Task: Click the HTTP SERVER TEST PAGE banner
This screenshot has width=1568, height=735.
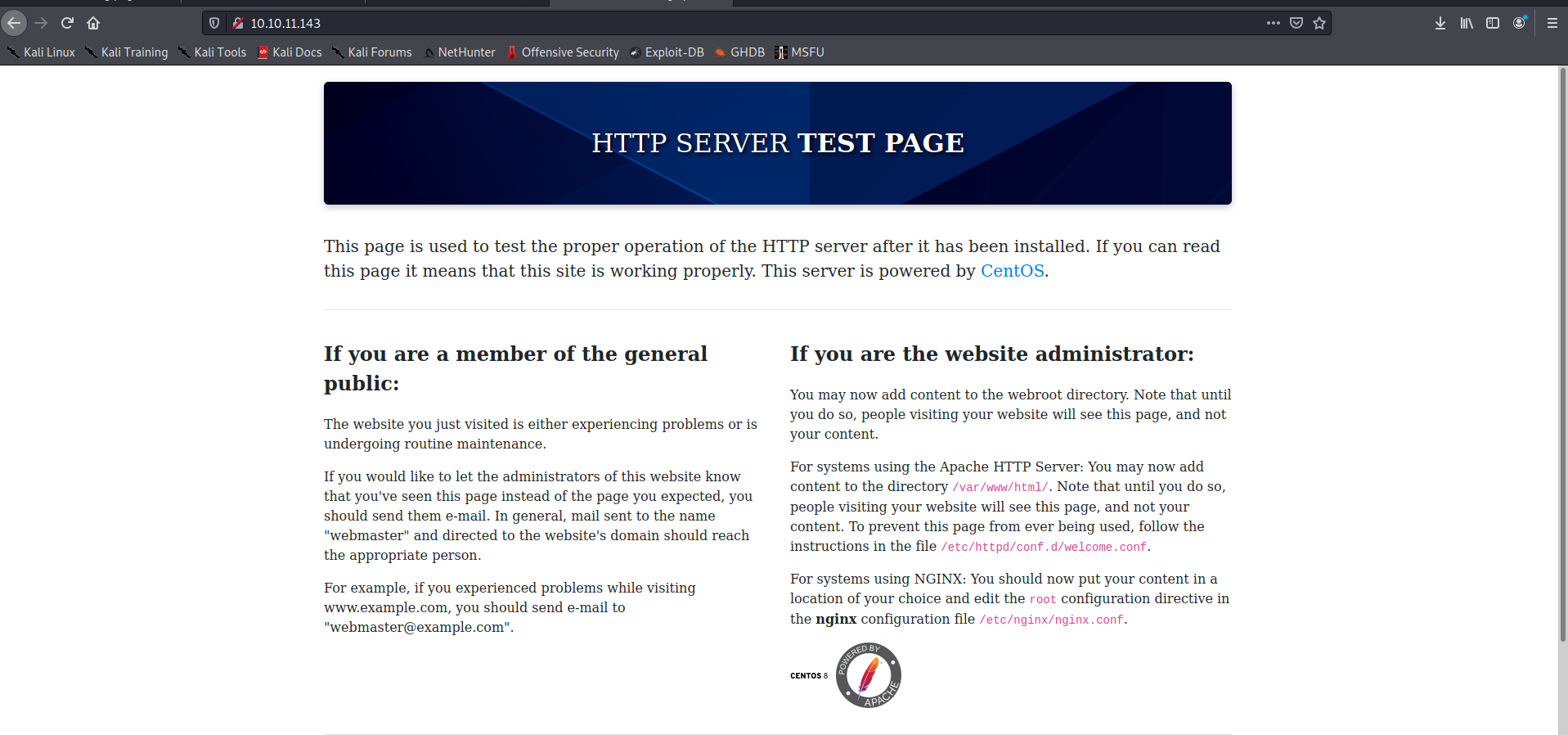Action: coord(778,143)
